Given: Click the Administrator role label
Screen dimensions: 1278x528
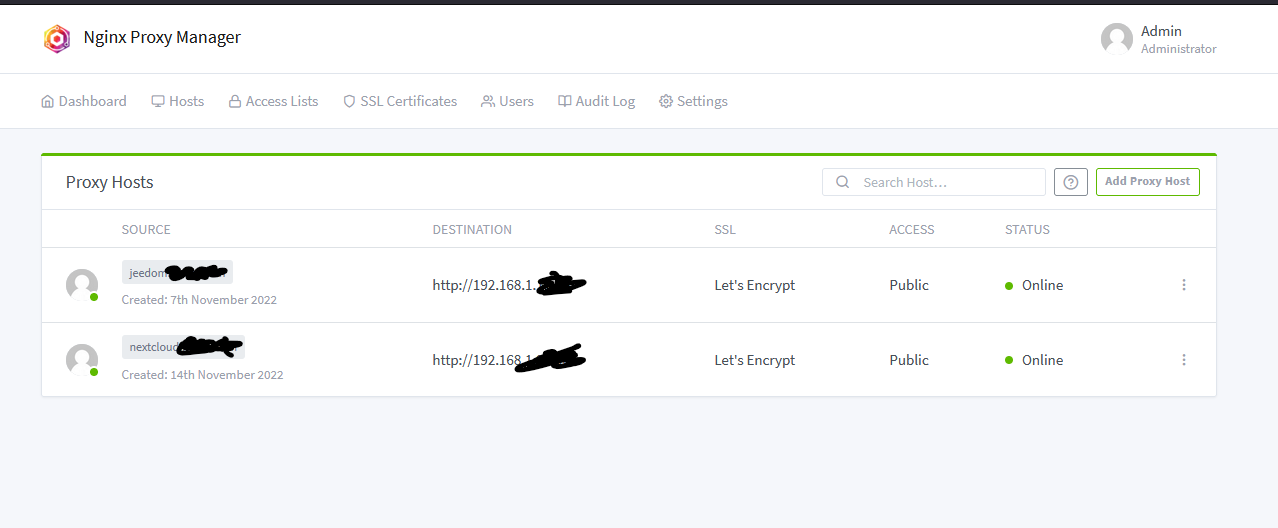Looking at the screenshot, I should click(1179, 49).
